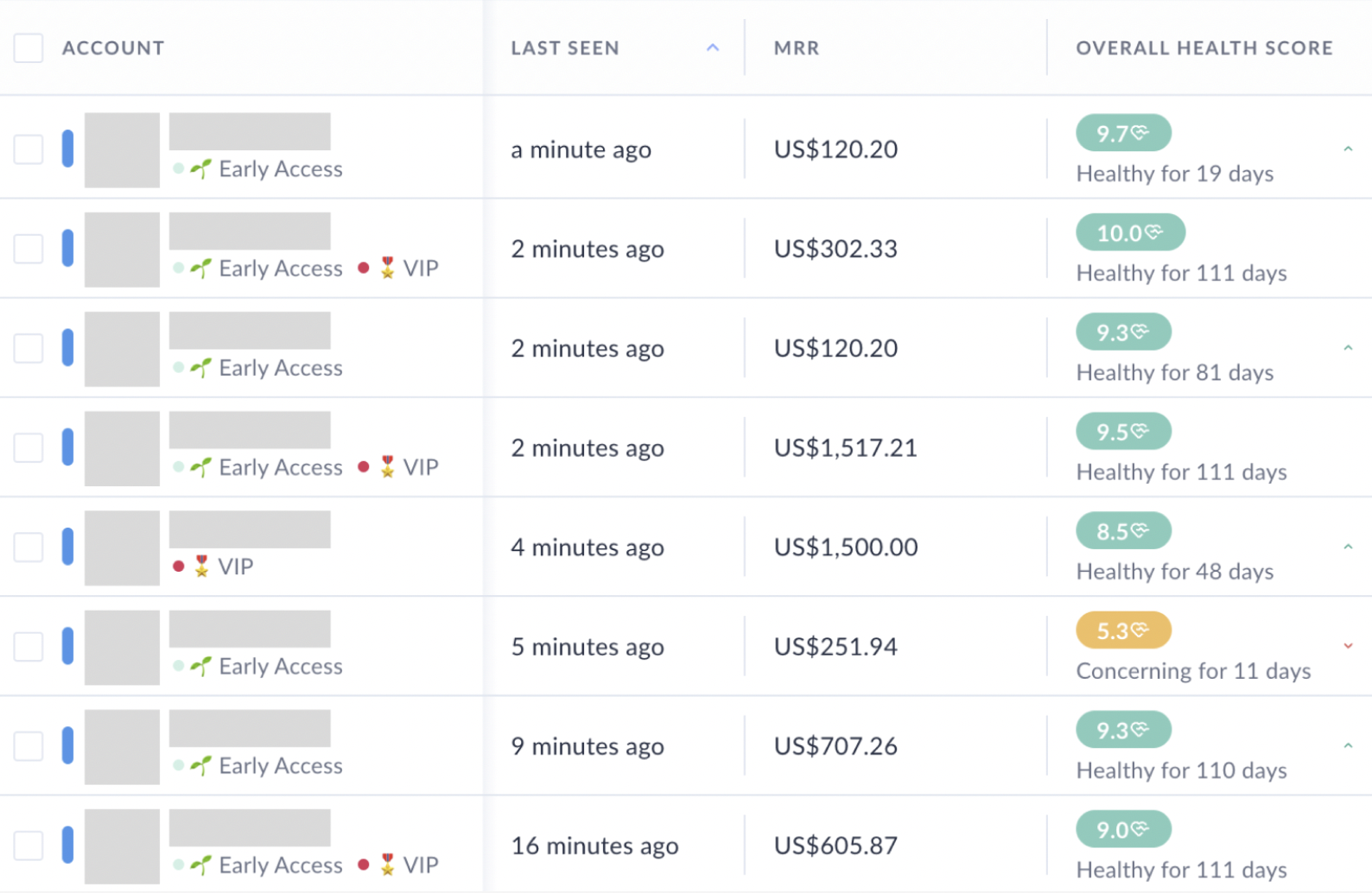Screen dimensions: 1372x893
Task: Sort by the MRR column header
Action: click(x=797, y=48)
